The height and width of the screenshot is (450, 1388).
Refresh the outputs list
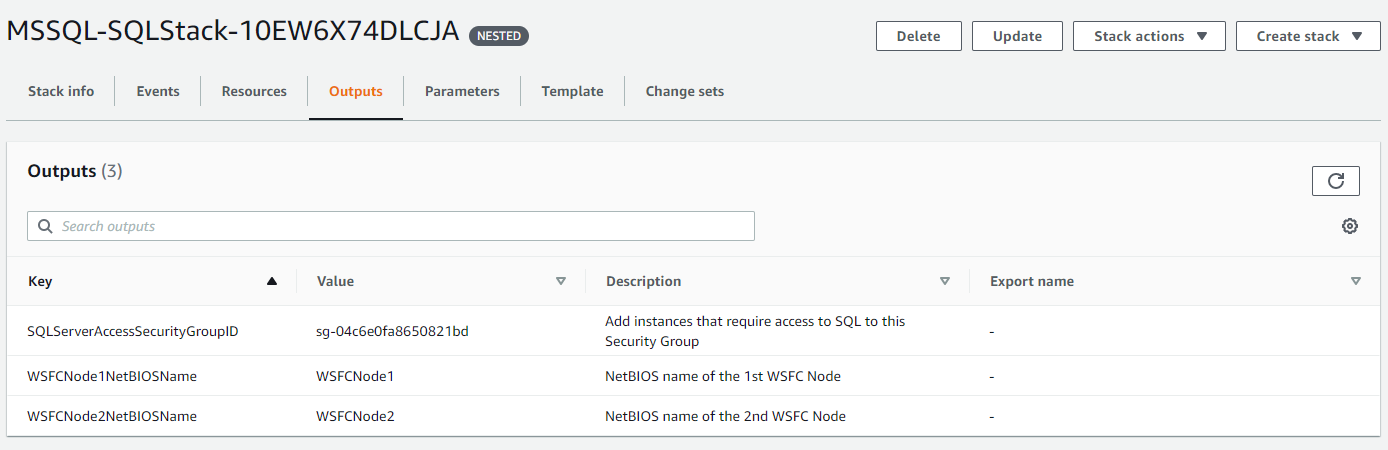1335,181
